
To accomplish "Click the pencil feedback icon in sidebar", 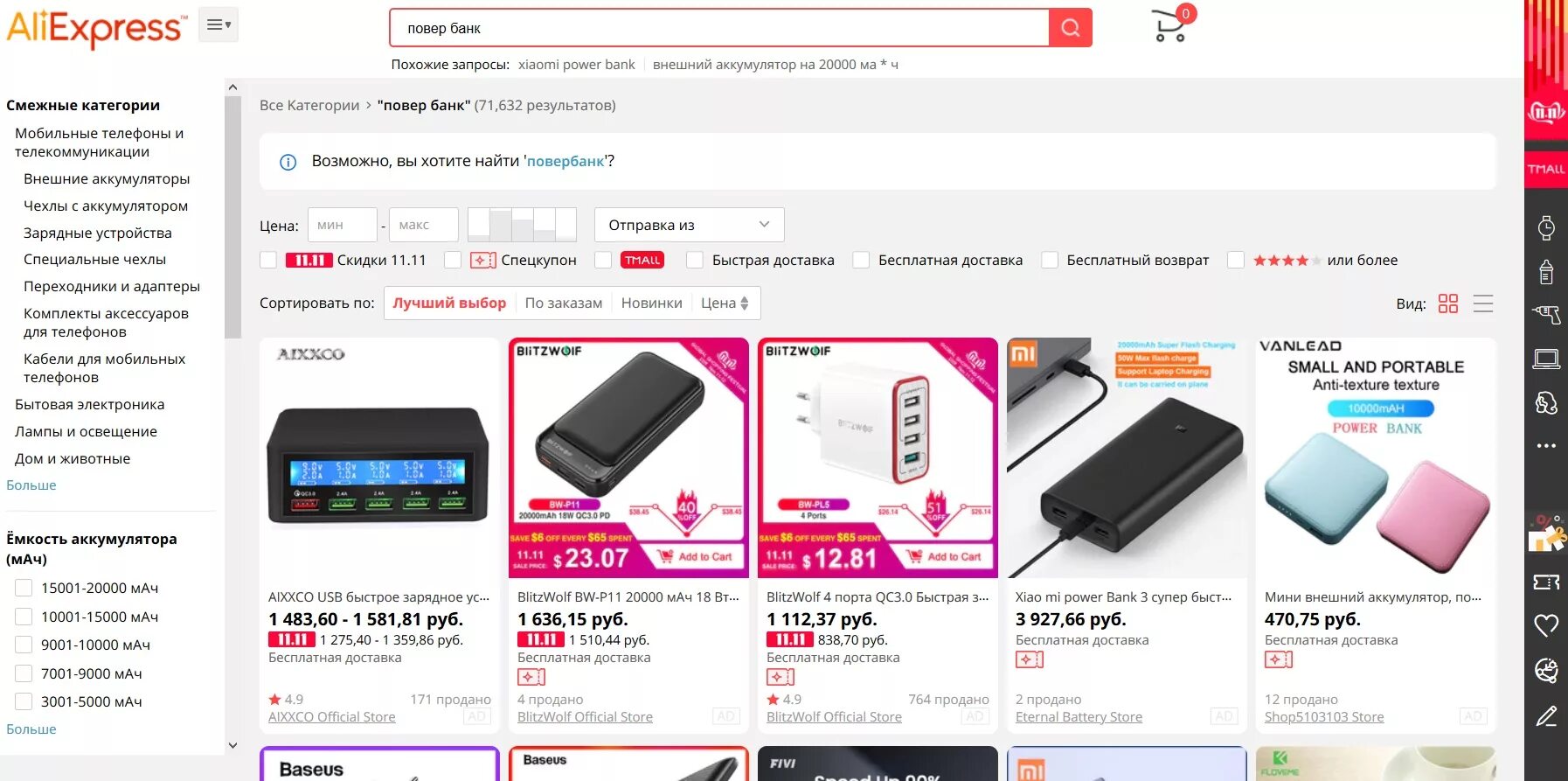I will click(x=1546, y=716).
